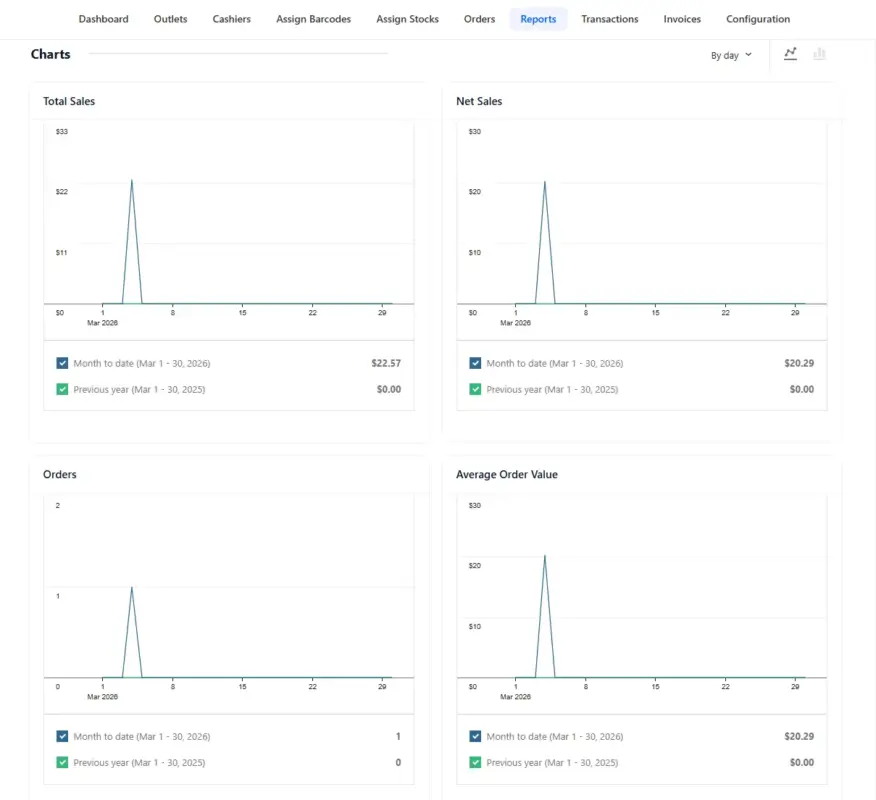Go to the Outlets tab
Image resolution: width=876 pixels, height=800 pixels.
pyautogui.click(x=170, y=19)
